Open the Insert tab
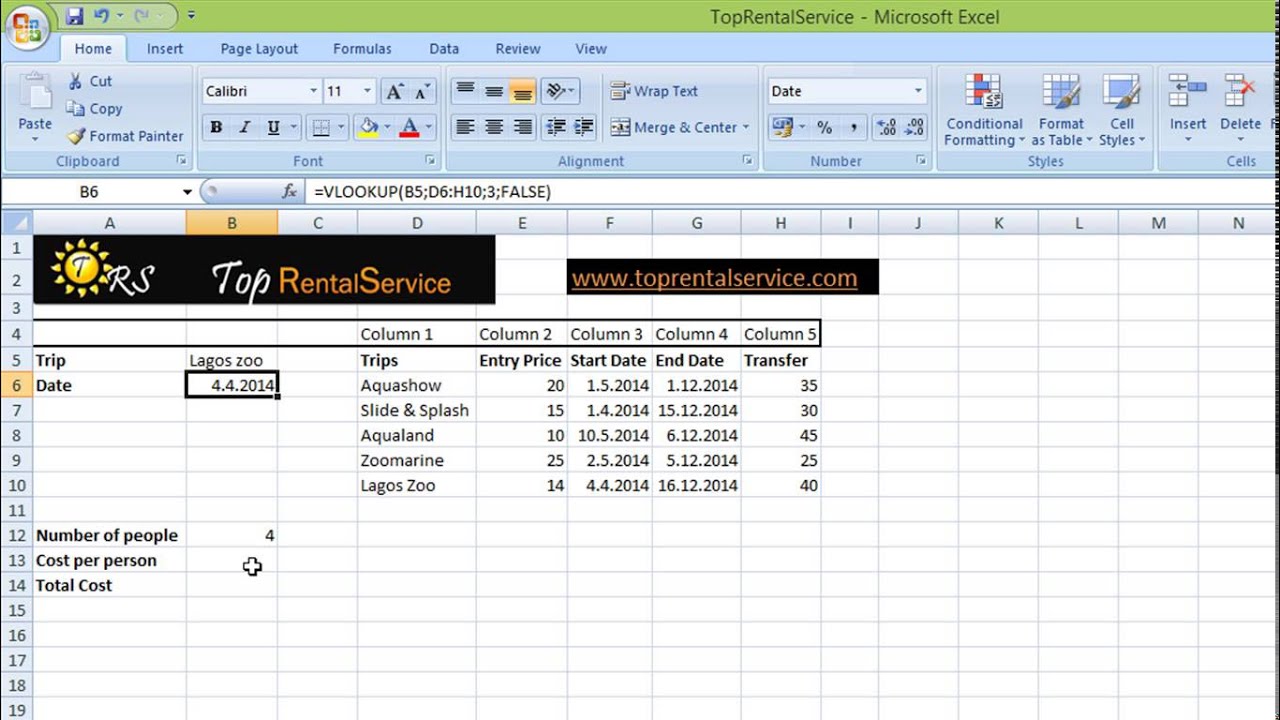 click(x=165, y=48)
